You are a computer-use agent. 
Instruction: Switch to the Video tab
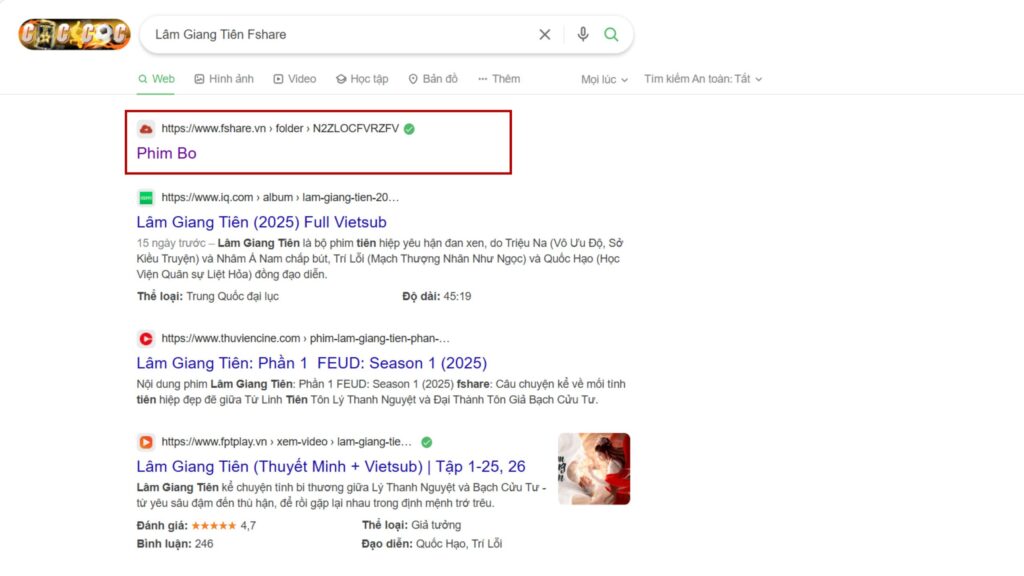click(x=295, y=79)
